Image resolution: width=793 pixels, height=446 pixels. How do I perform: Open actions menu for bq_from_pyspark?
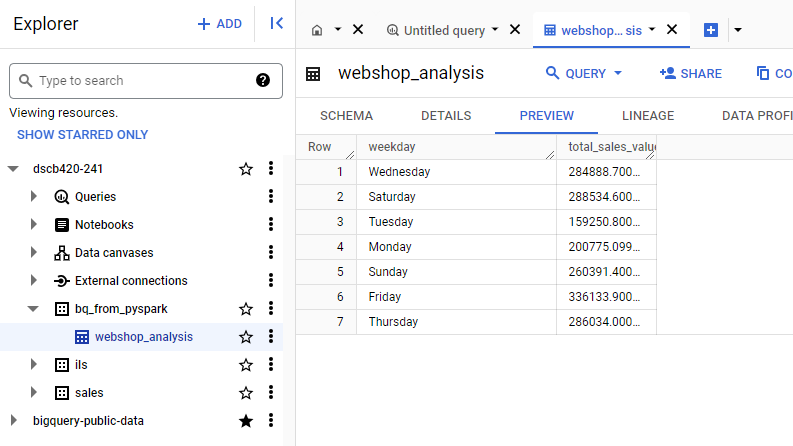click(271, 308)
